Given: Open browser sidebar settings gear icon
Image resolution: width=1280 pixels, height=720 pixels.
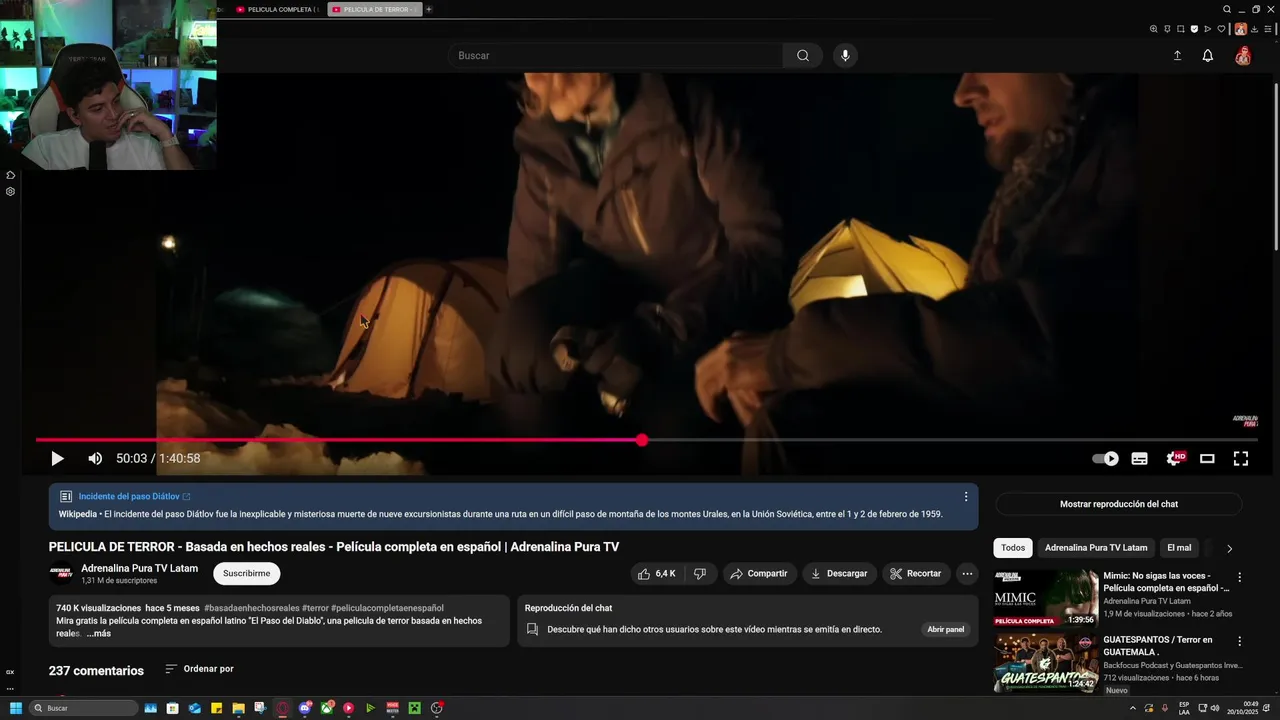Looking at the screenshot, I should click(10, 191).
